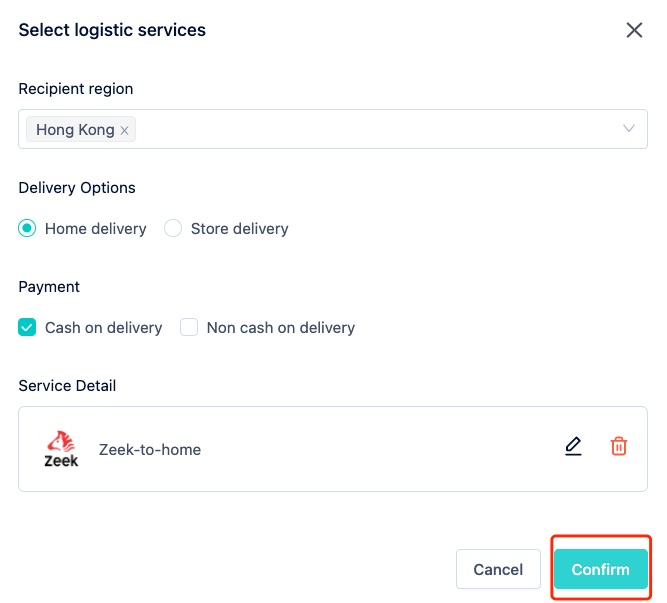
Task: Click the Non cash on delivery label
Action: pos(281,328)
